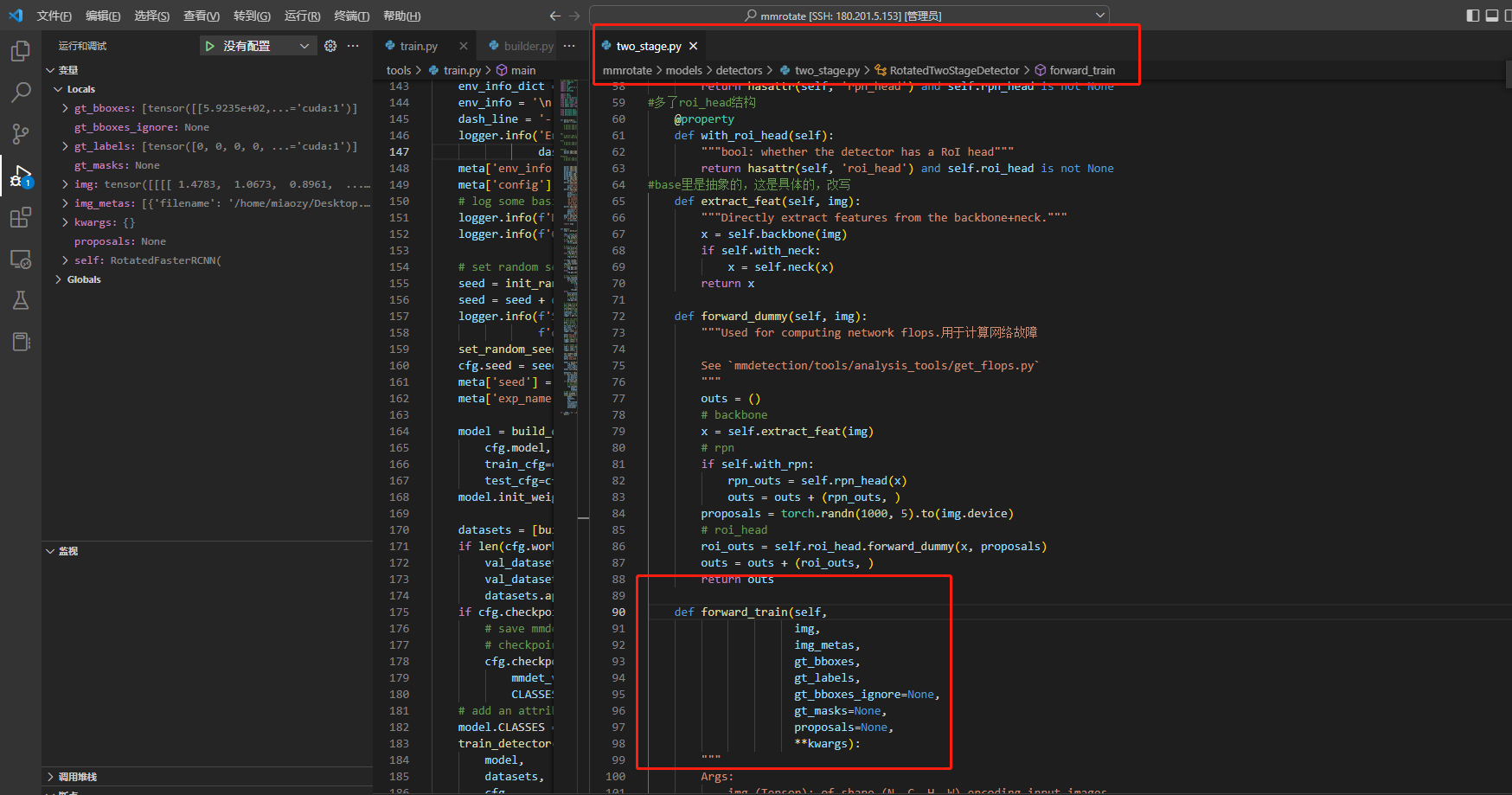Open the Search view in activity bar

tap(21, 92)
